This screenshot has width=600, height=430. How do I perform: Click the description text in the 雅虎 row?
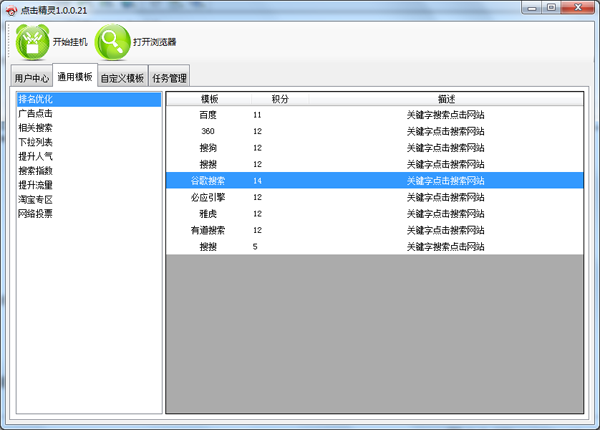445,213
